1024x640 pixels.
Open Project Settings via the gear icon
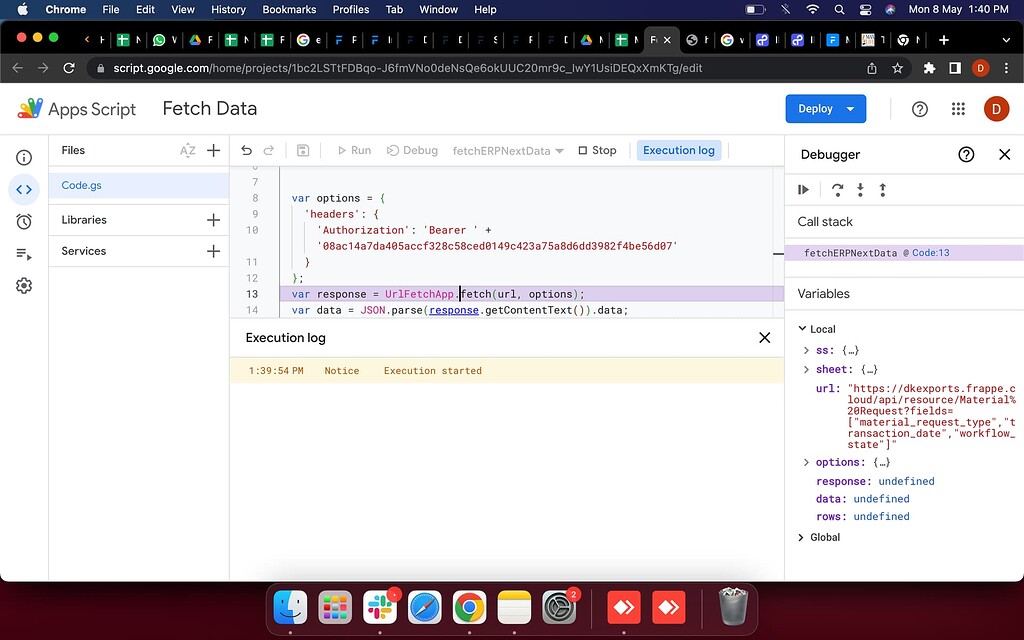24,286
